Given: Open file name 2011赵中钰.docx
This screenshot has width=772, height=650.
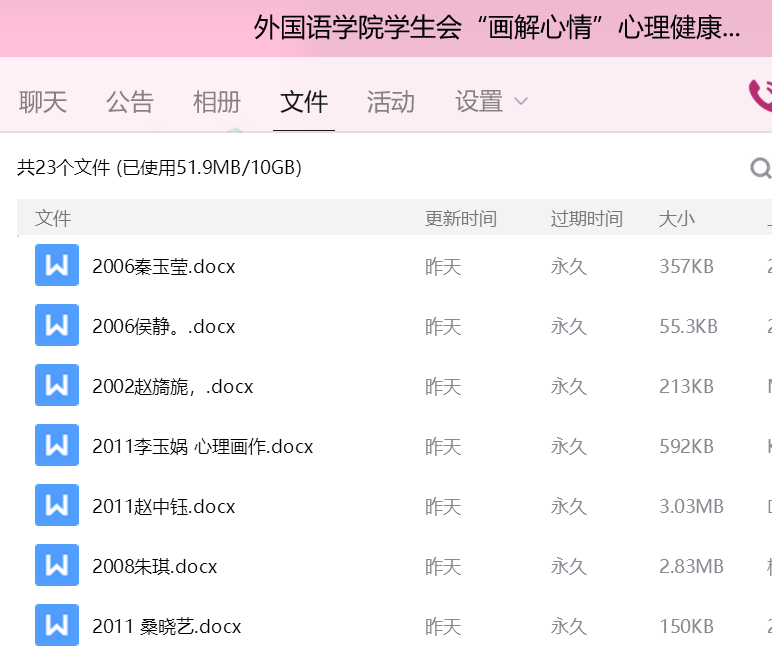Looking at the screenshot, I should coord(164,507).
